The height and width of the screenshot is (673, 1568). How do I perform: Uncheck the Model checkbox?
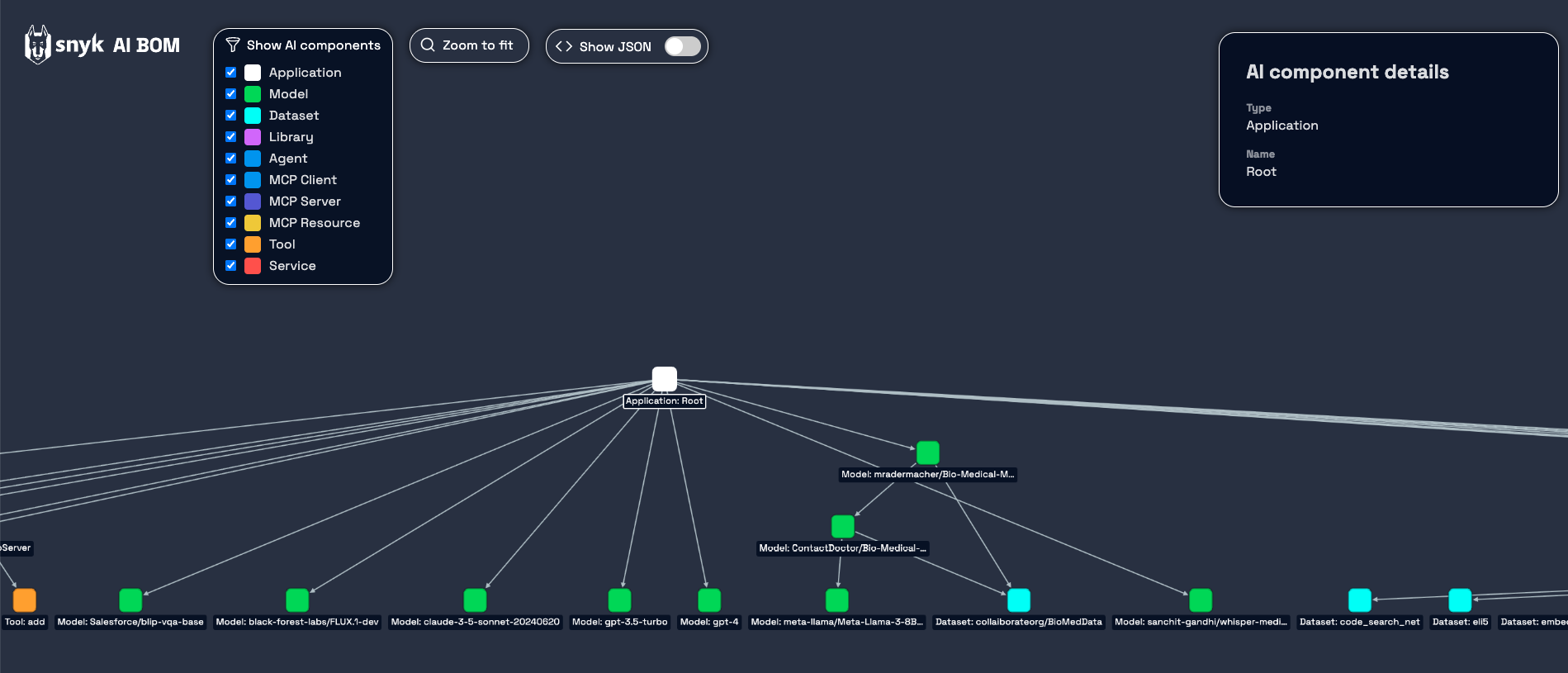pyautogui.click(x=231, y=94)
